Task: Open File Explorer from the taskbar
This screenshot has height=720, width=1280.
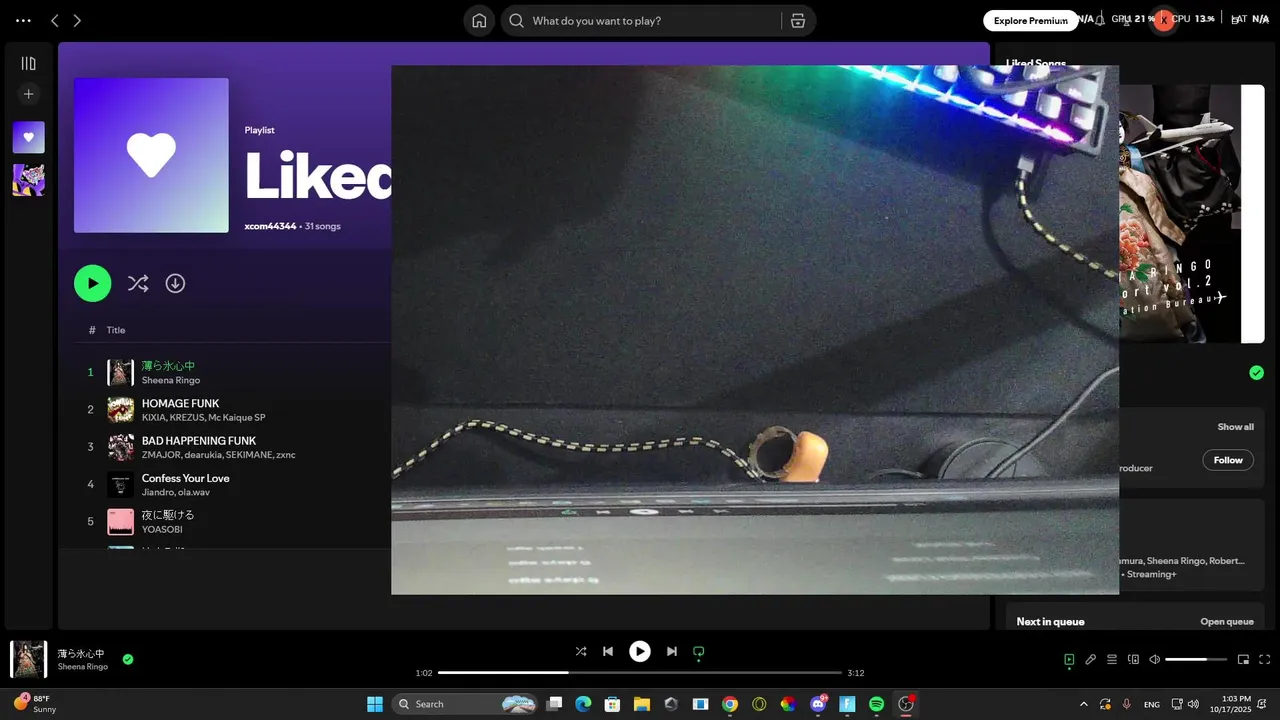Action: click(641, 704)
